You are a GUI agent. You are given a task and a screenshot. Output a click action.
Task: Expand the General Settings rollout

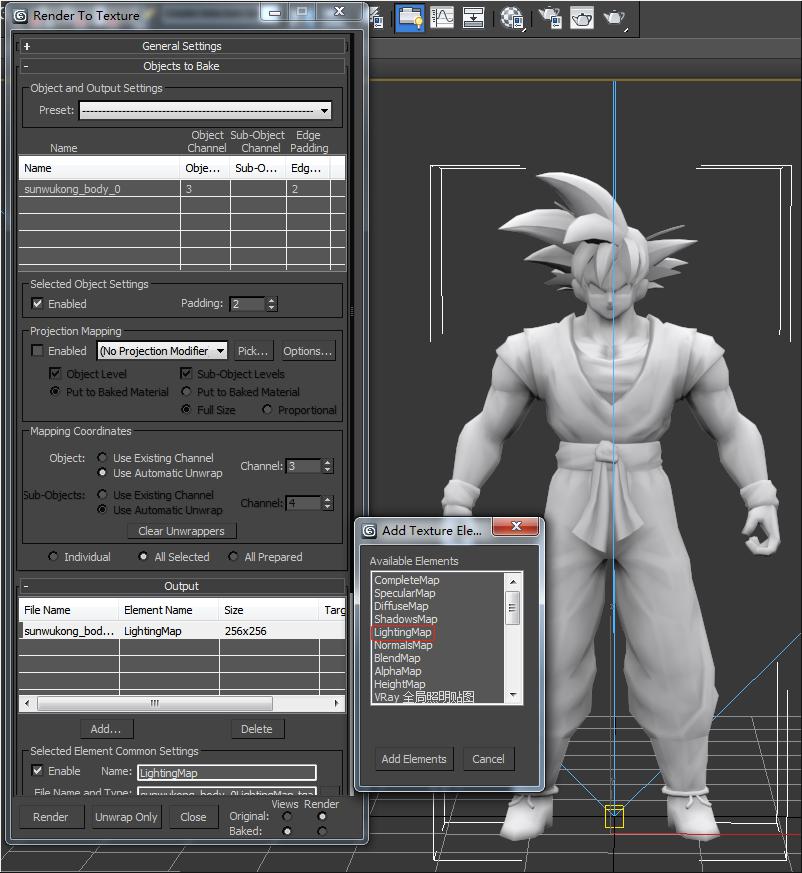tap(182, 46)
